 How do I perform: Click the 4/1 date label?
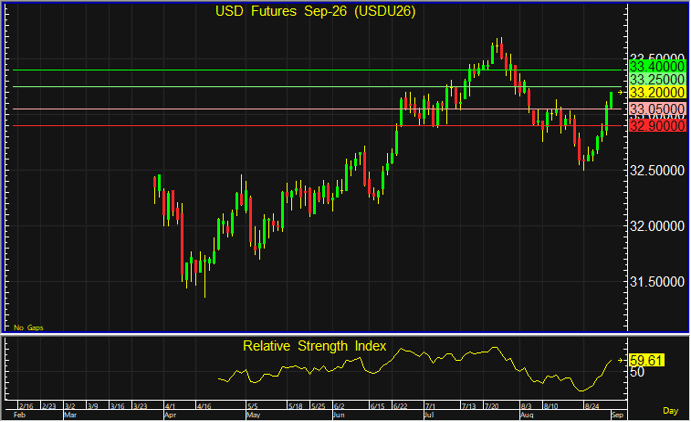tap(170, 406)
